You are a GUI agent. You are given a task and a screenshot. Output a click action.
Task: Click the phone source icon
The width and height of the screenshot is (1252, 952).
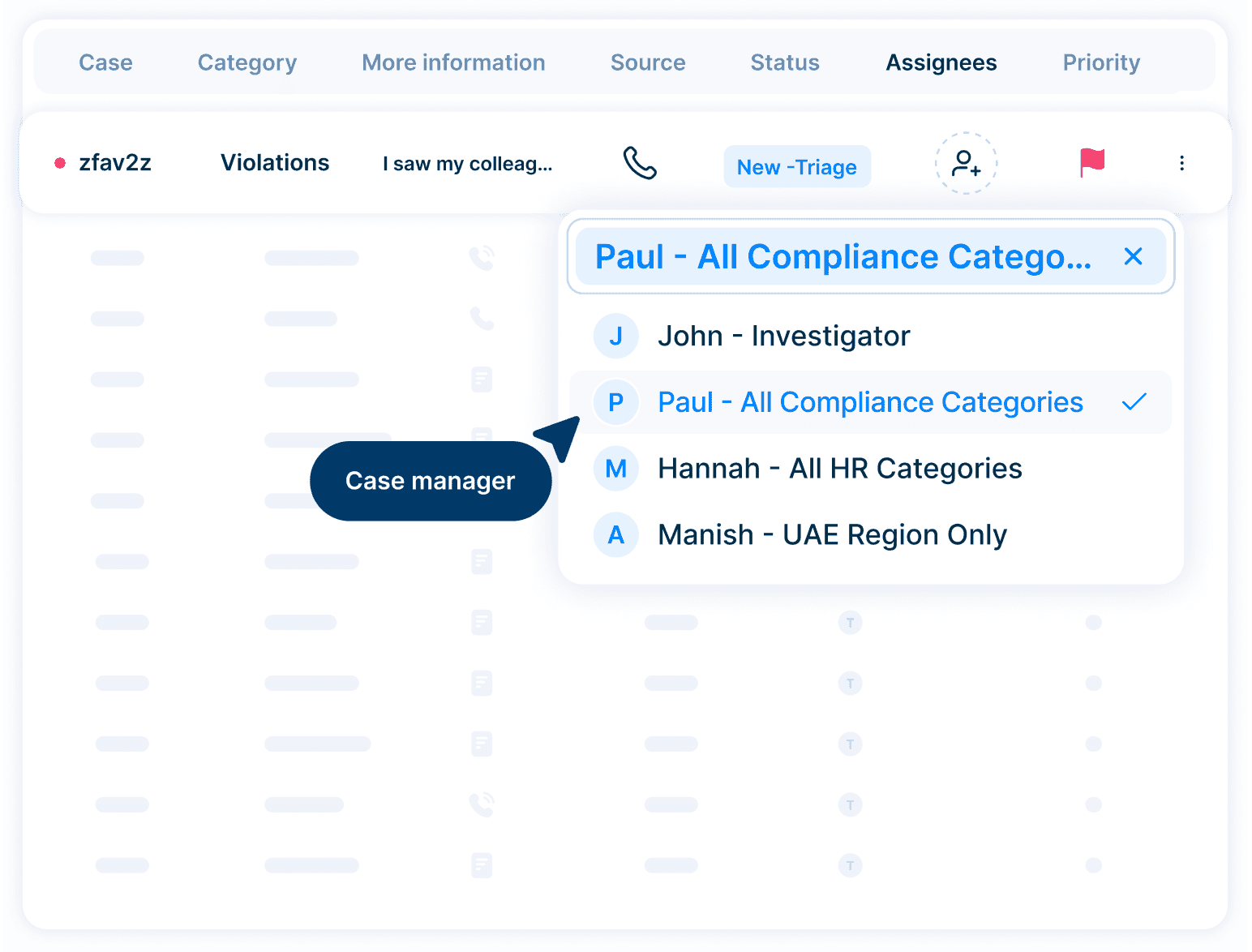coord(639,163)
